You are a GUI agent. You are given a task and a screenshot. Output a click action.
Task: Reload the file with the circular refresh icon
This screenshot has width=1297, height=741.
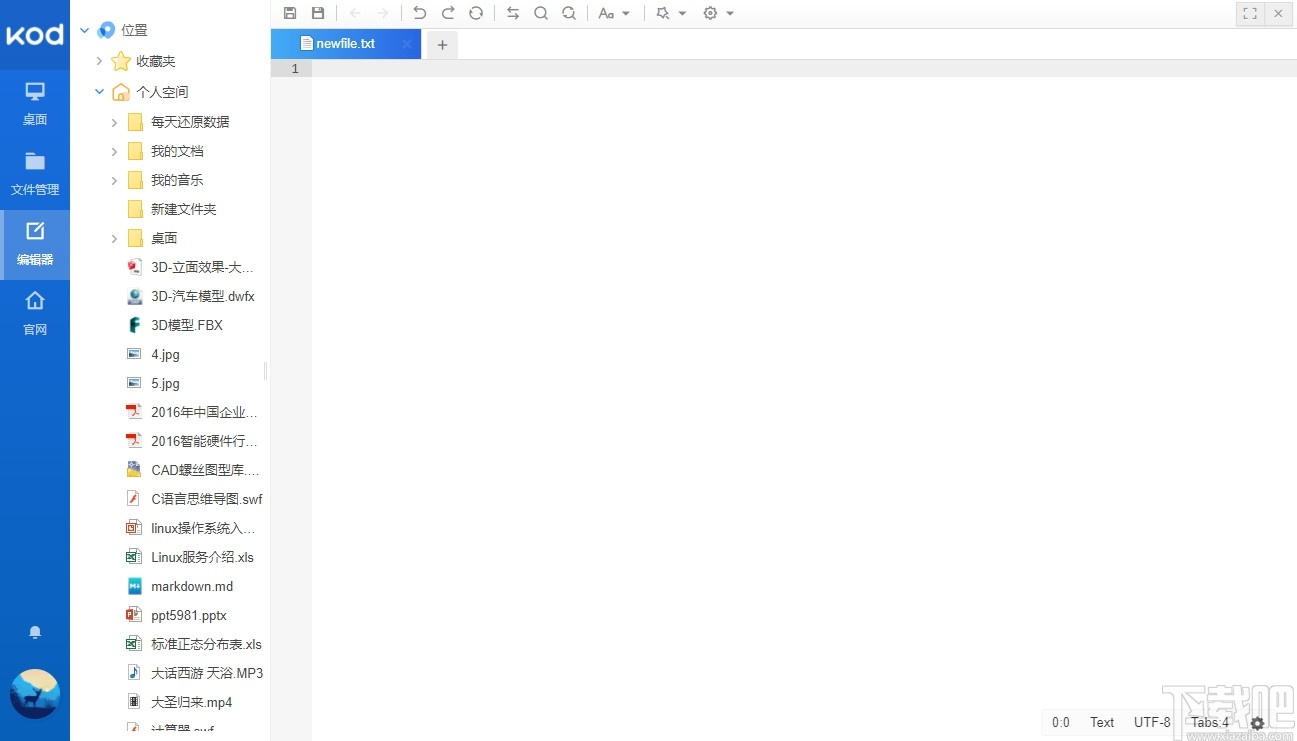click(476, 13)
